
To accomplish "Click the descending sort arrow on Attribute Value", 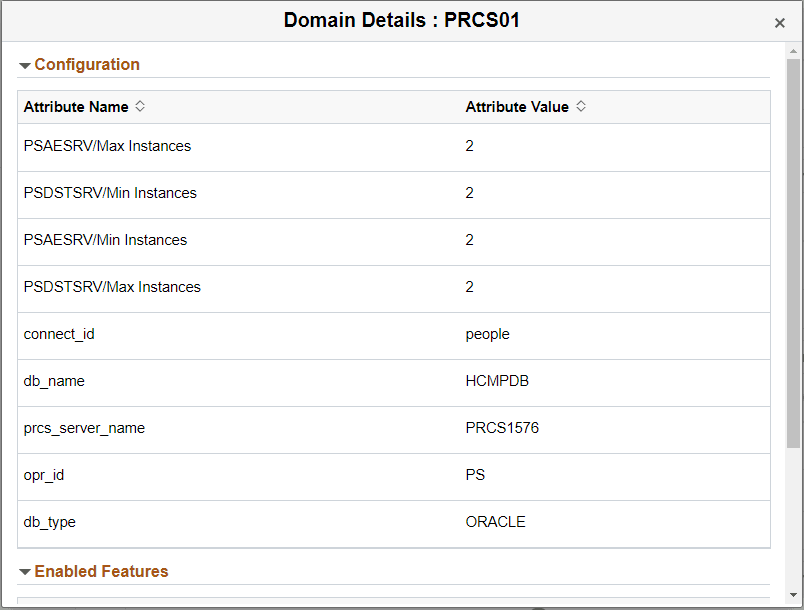I will 580,111.
